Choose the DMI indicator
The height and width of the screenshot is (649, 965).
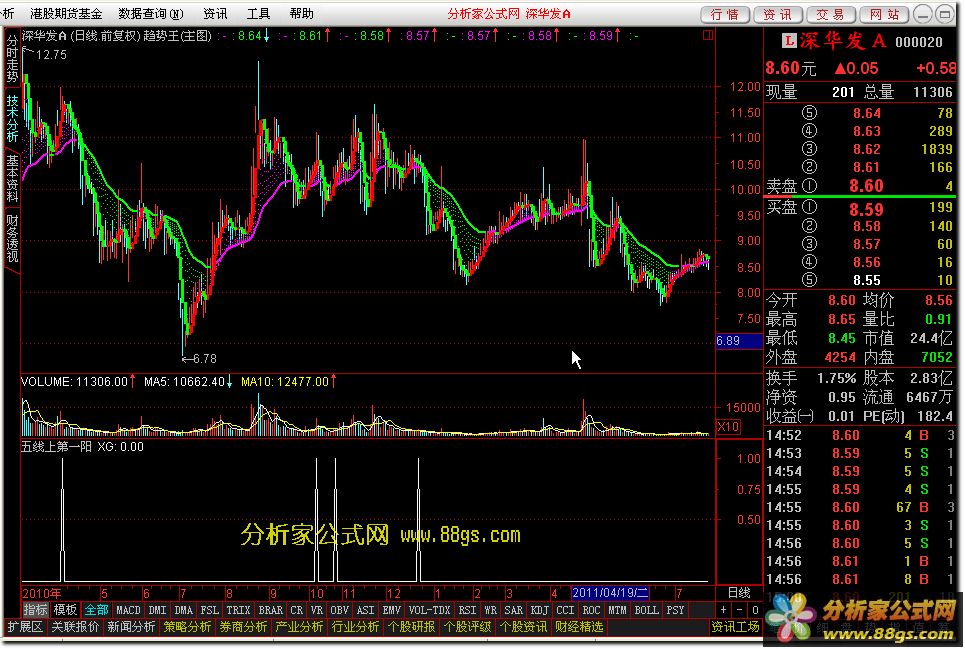[158, 610]
